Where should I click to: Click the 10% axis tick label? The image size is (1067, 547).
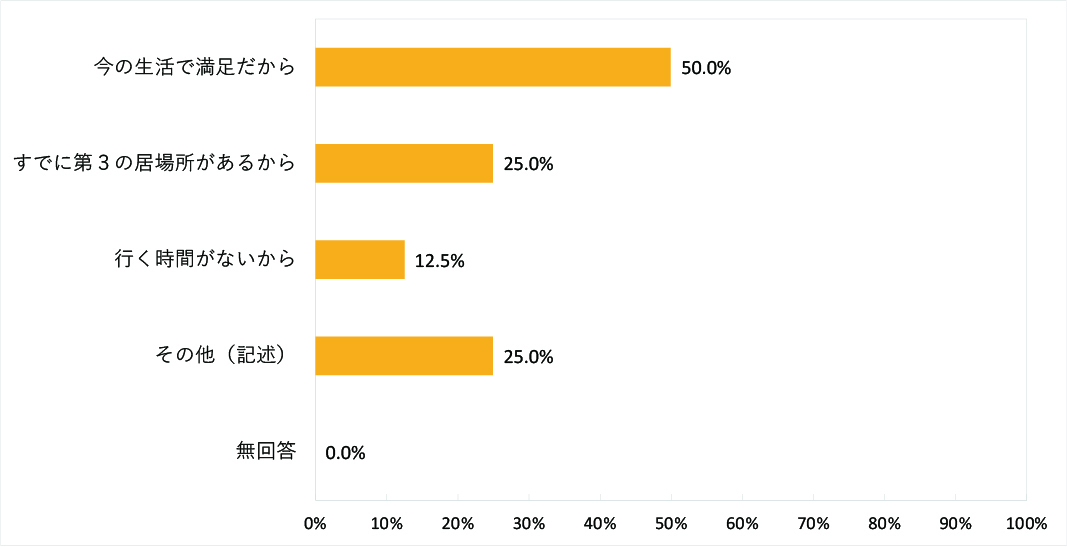pos(386,524)
